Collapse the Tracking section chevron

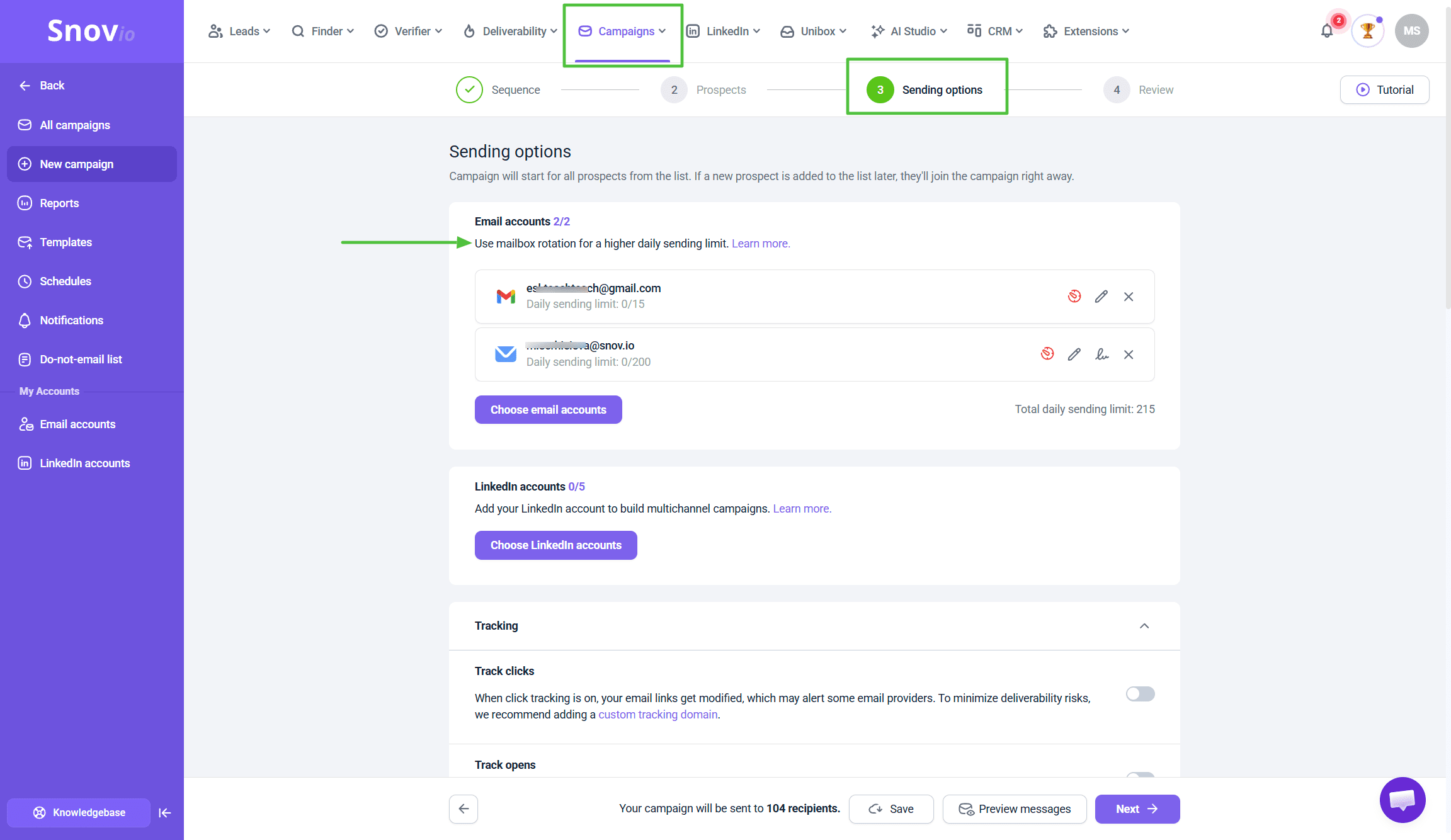(x=1144, y=626)
